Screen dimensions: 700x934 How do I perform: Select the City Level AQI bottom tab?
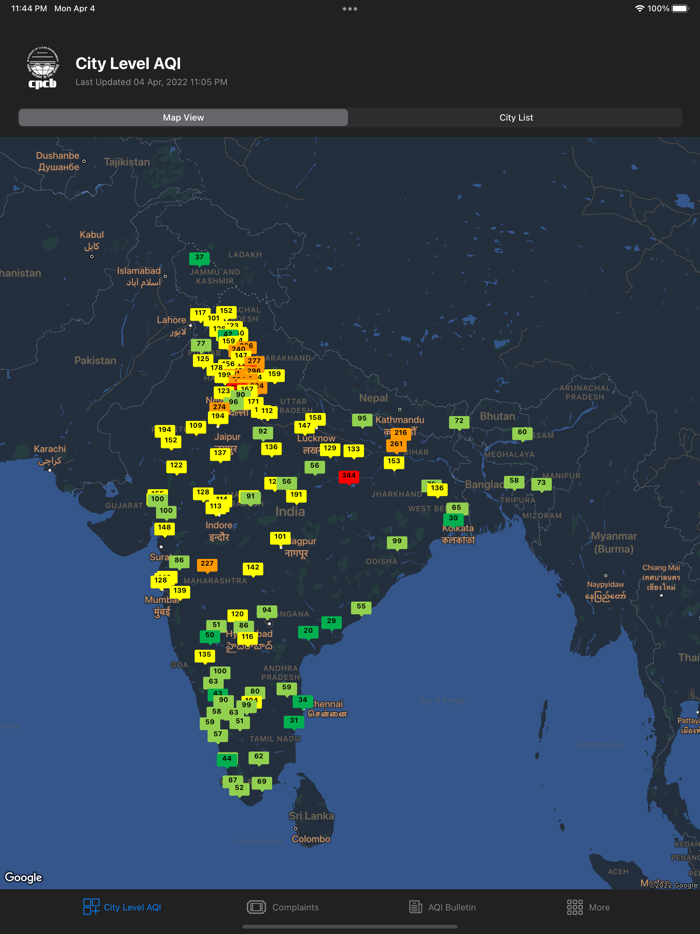click(122, 907)
